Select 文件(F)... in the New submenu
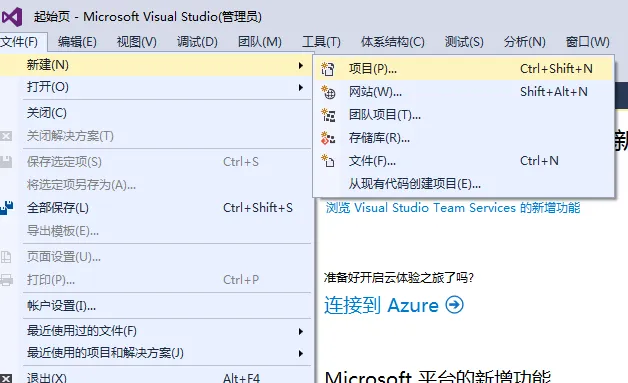The height and width of the screenshot is (383, 628). click(x=464, y=161)
